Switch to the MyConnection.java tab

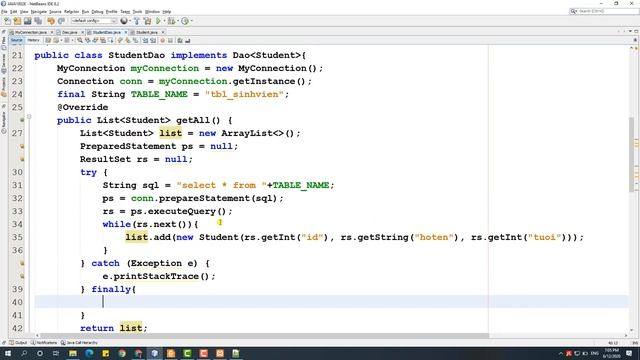[31, 32]
